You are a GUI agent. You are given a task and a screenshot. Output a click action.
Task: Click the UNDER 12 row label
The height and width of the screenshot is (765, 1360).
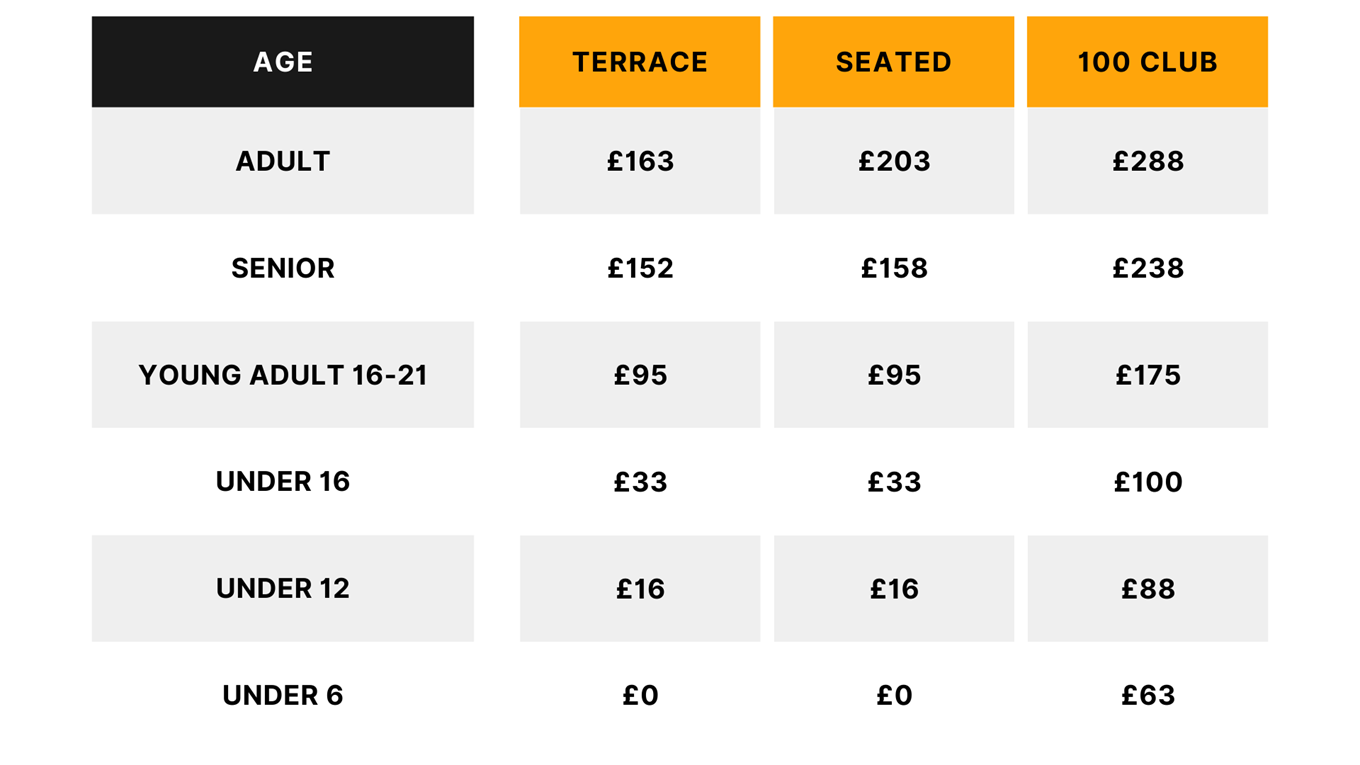283,589
